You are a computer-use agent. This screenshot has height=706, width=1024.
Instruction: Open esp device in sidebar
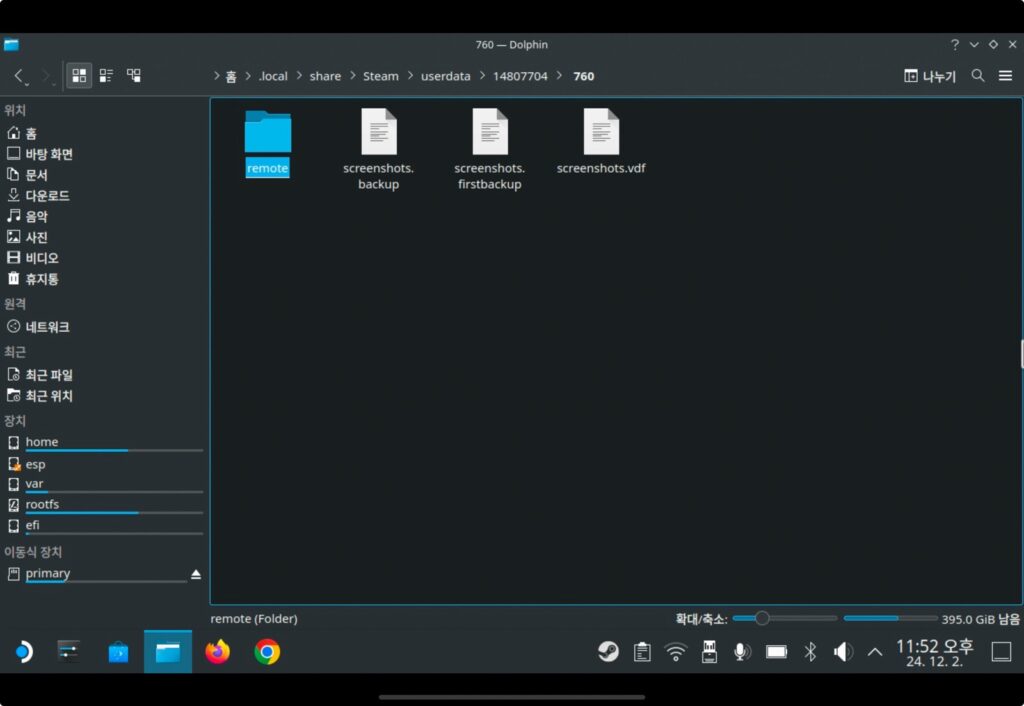coord(104,464)
